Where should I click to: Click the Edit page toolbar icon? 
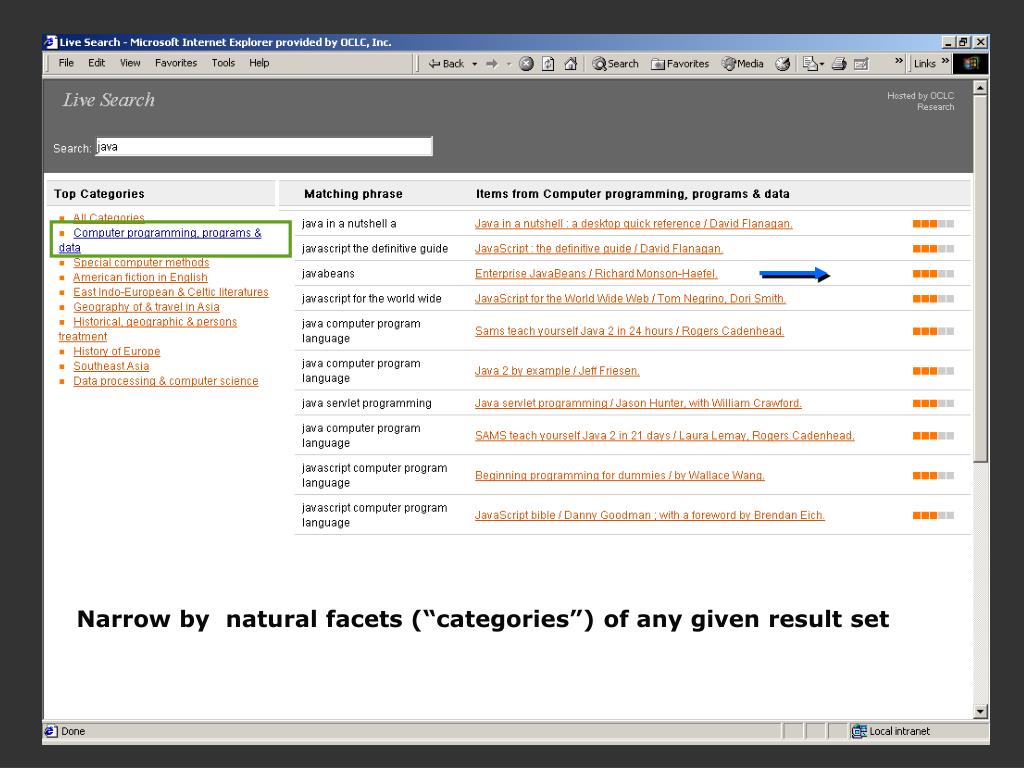point(862,63)
